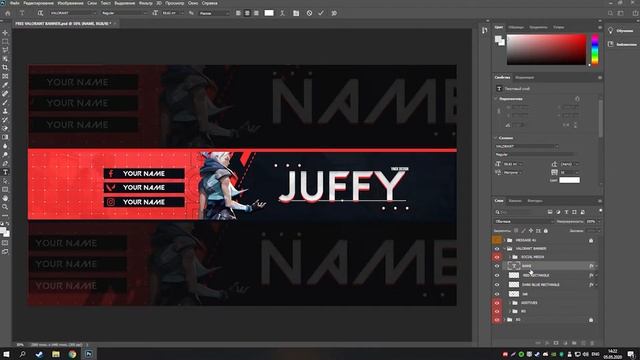Click the Home icon in options bar
This screenshot has height=360, width=640.
[7, 13]
